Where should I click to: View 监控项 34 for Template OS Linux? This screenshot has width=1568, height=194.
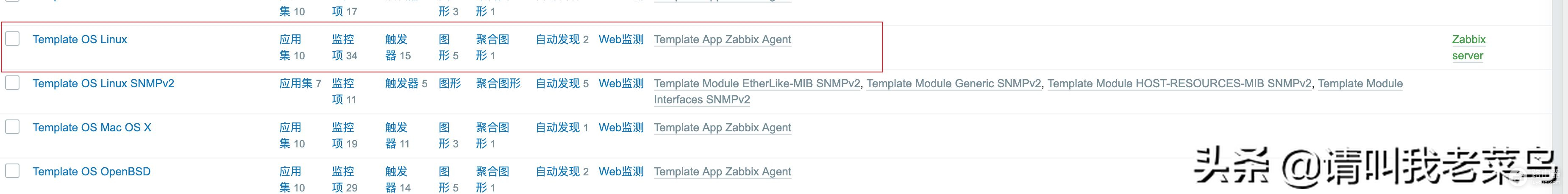pyautogui.click(x=344, y=47)
